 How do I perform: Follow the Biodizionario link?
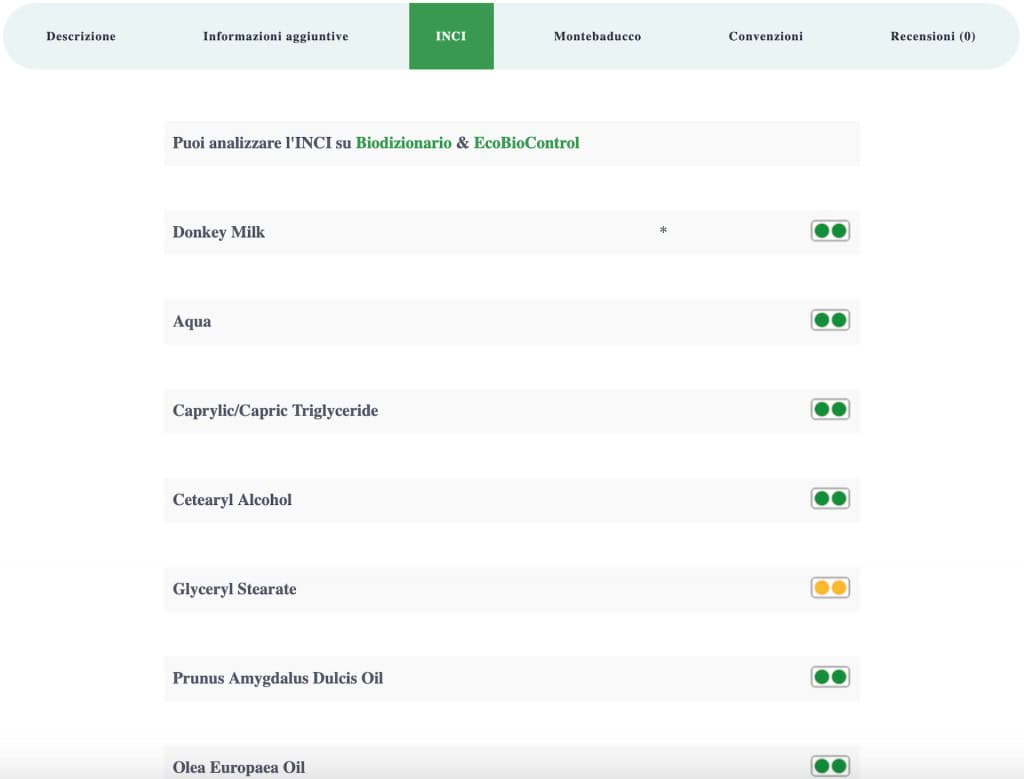tap(404, 143)
